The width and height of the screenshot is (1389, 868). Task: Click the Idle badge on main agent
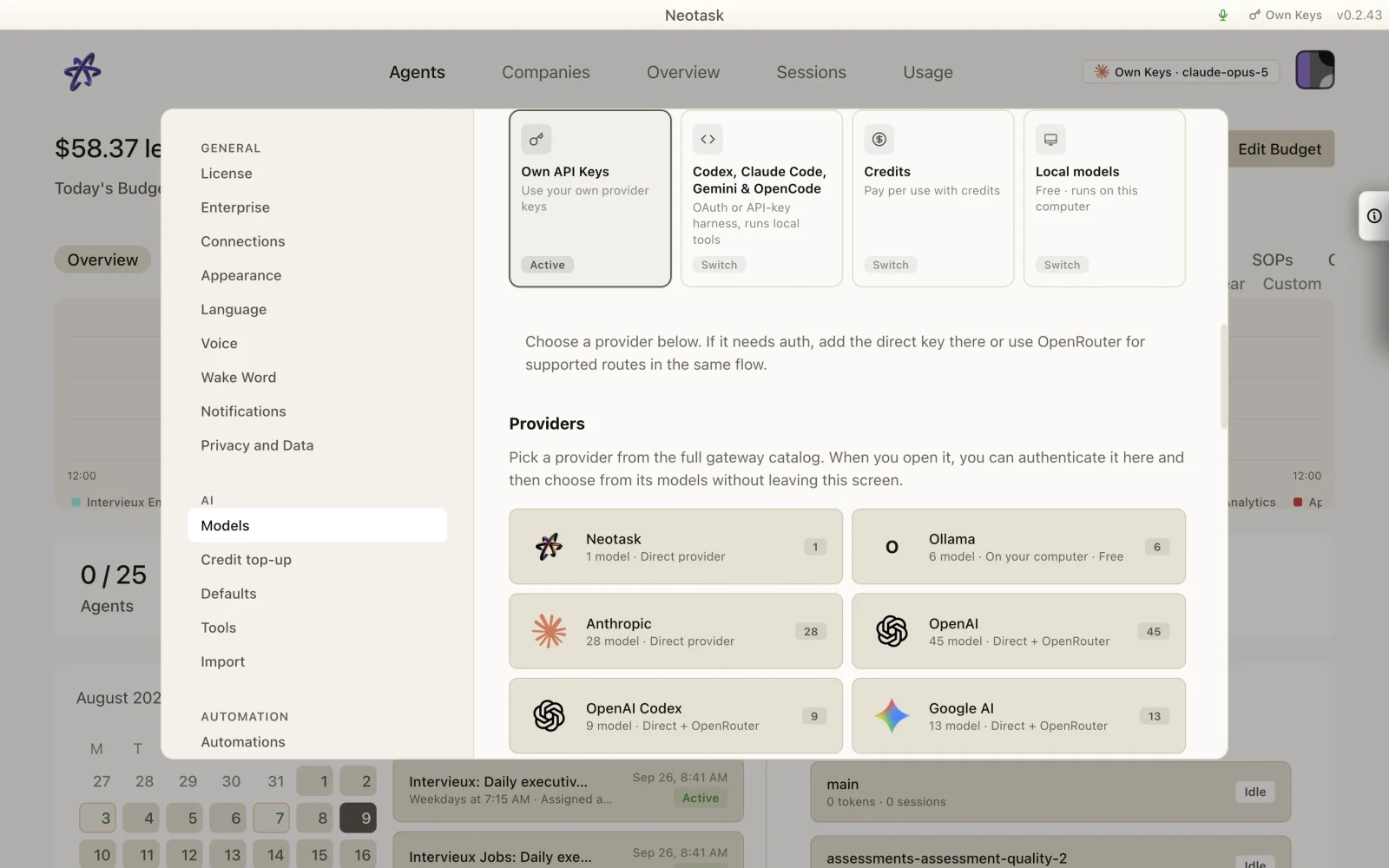(1254, 792)
